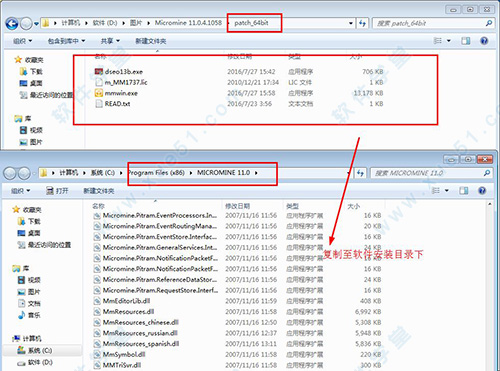Click the 打开 button in lower toolbar
The image size is (500, 371).
(57, 191)
